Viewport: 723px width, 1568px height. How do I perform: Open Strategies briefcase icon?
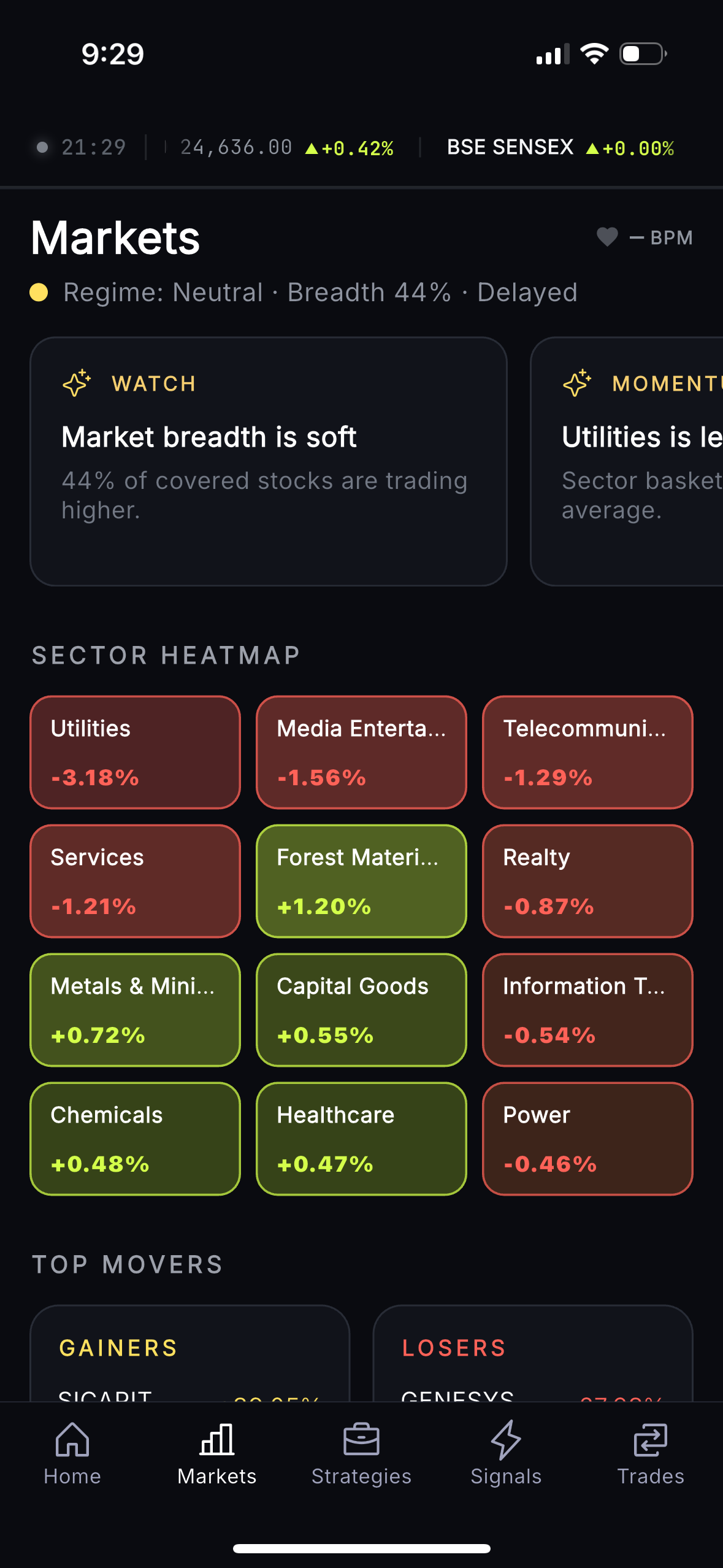point(361,1439)
